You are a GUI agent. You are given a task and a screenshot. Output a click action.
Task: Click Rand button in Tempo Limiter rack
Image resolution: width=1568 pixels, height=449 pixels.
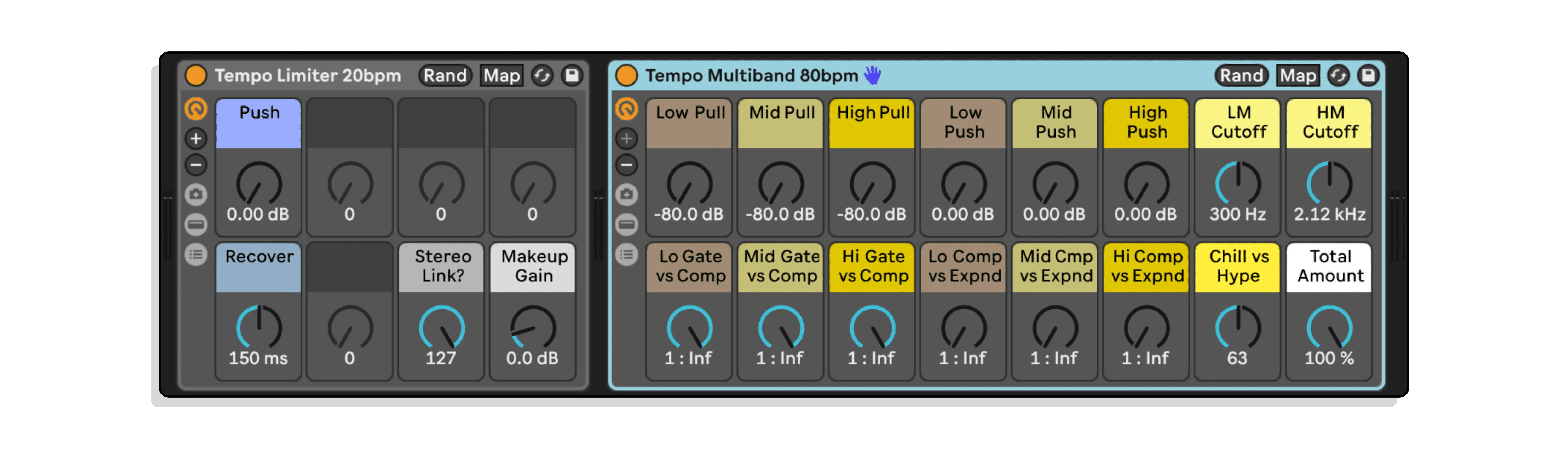(x=445, y=75)
